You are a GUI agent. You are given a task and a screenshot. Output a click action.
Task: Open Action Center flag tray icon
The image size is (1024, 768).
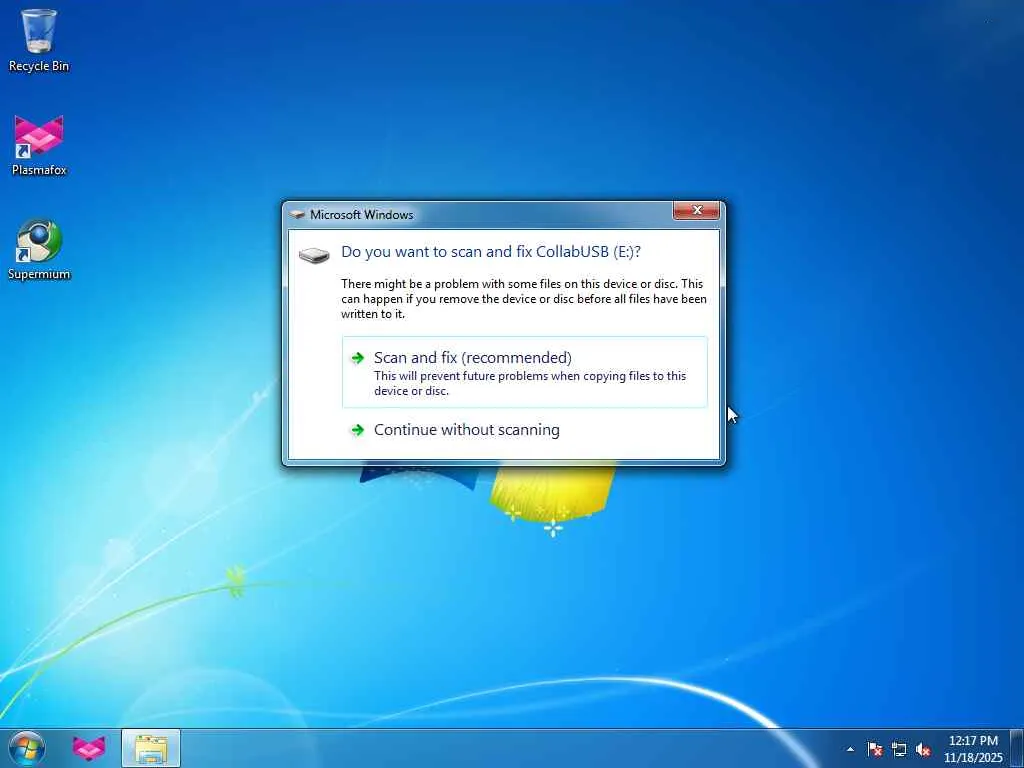tap(875, 749)
